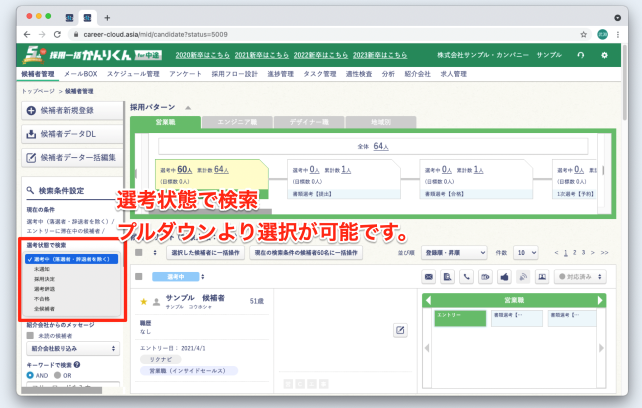This screenshot has height=408, width=642.
Task: Open the 採用フロー設計 menu
Action: (235, 74)
